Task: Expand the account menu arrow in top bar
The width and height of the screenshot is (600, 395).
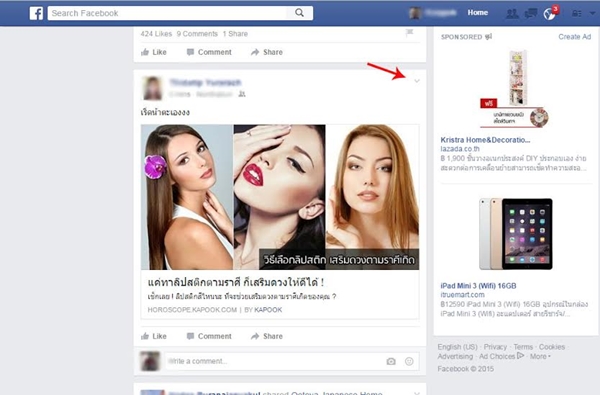Action: tap(592, 13)
